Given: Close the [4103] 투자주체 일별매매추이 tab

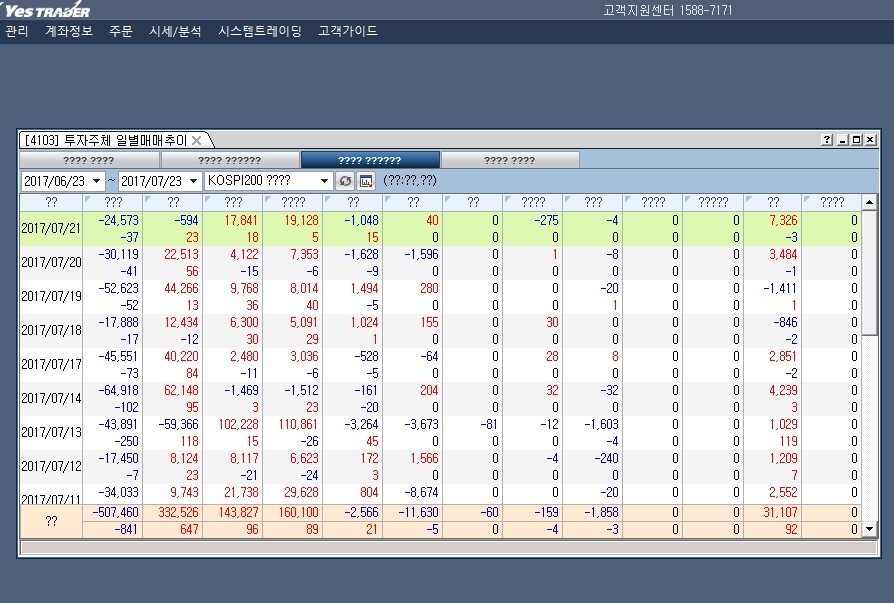Looking at the screenshot, I should click(197, 140).
